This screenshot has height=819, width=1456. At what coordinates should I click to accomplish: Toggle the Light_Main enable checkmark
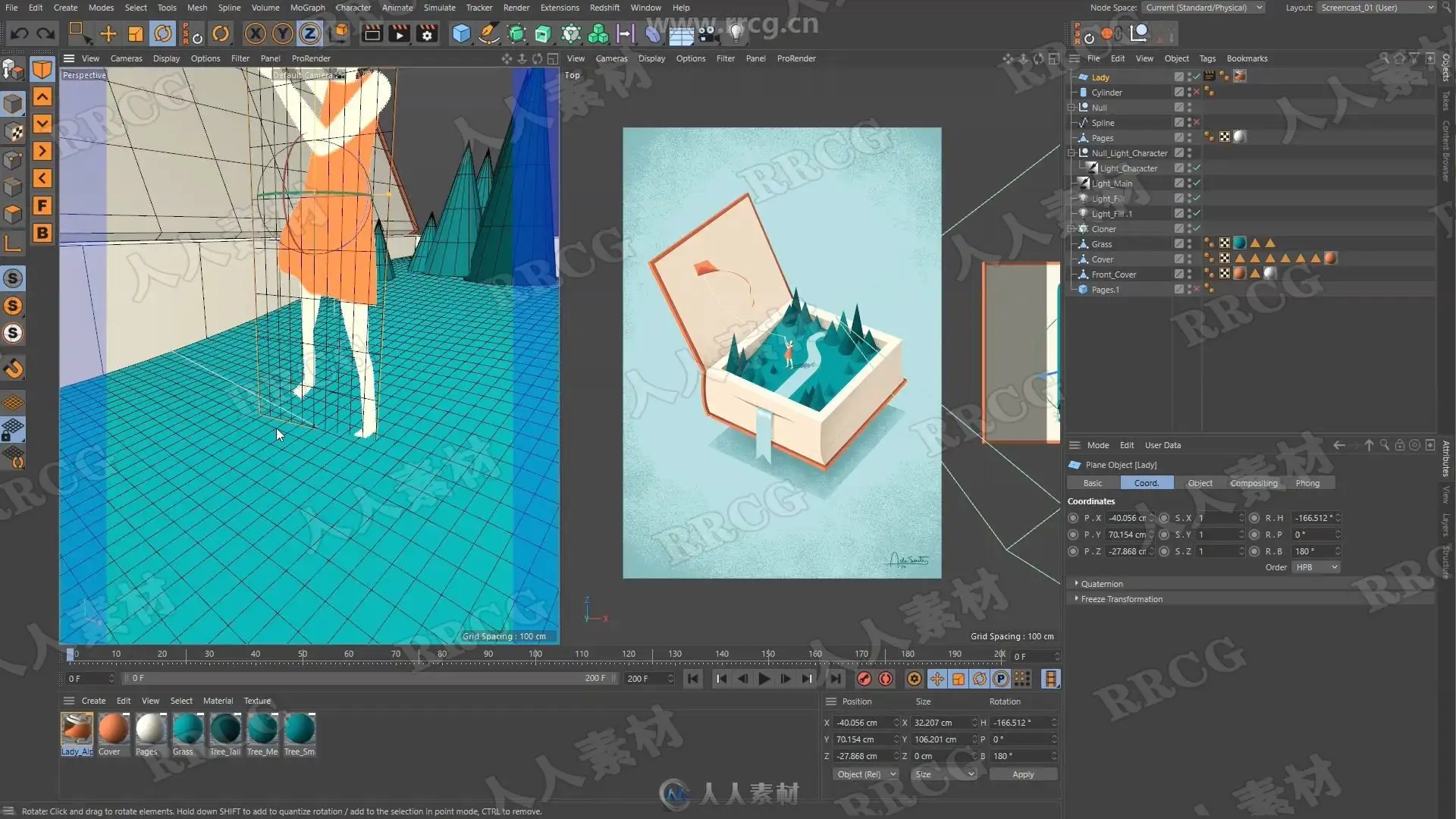point(1197,183)
